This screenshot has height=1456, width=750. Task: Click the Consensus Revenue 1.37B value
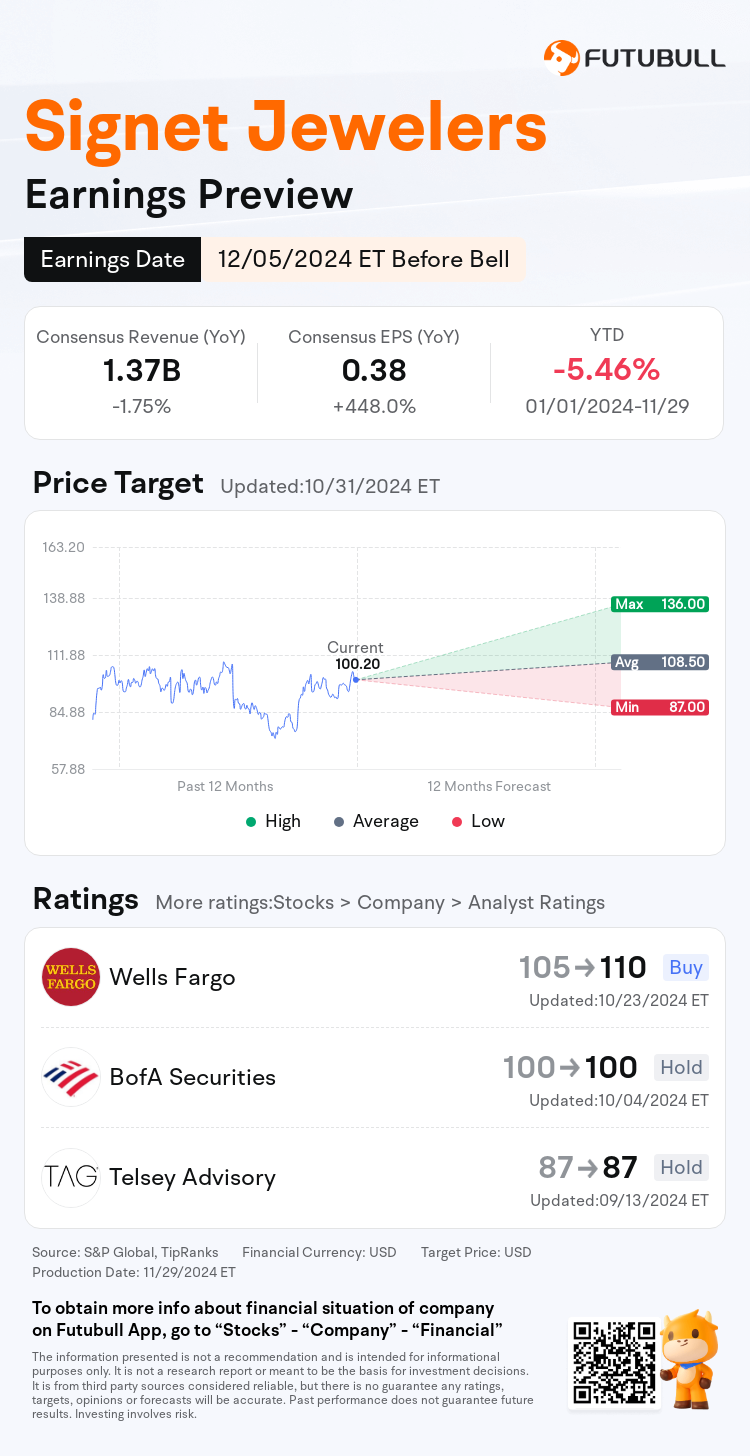tap(141, 371)
